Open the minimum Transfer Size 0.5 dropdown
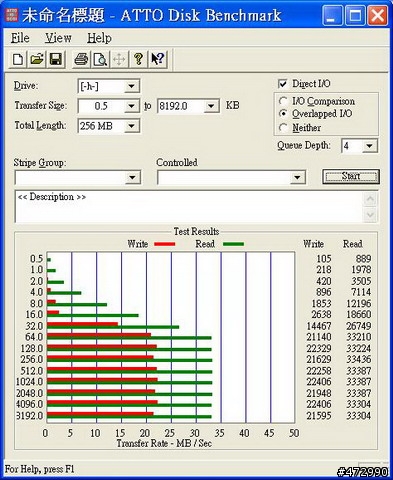The width and height of the screenshot is (393, 480). point(132,106)
